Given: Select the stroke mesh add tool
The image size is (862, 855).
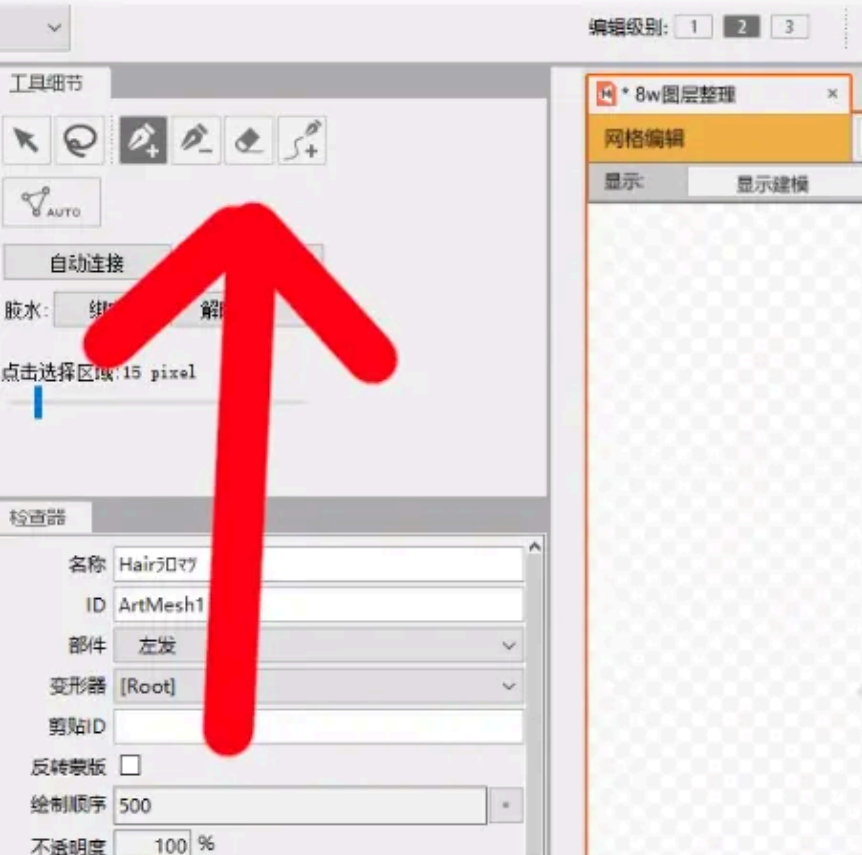Looking at the screenshot, I should coord(302,140).
